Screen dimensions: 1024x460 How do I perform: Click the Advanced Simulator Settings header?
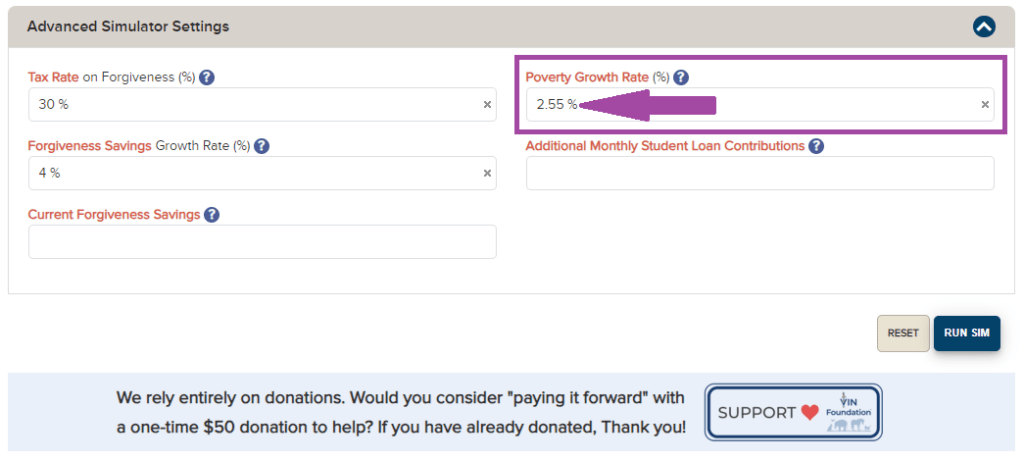pos(128,27)
